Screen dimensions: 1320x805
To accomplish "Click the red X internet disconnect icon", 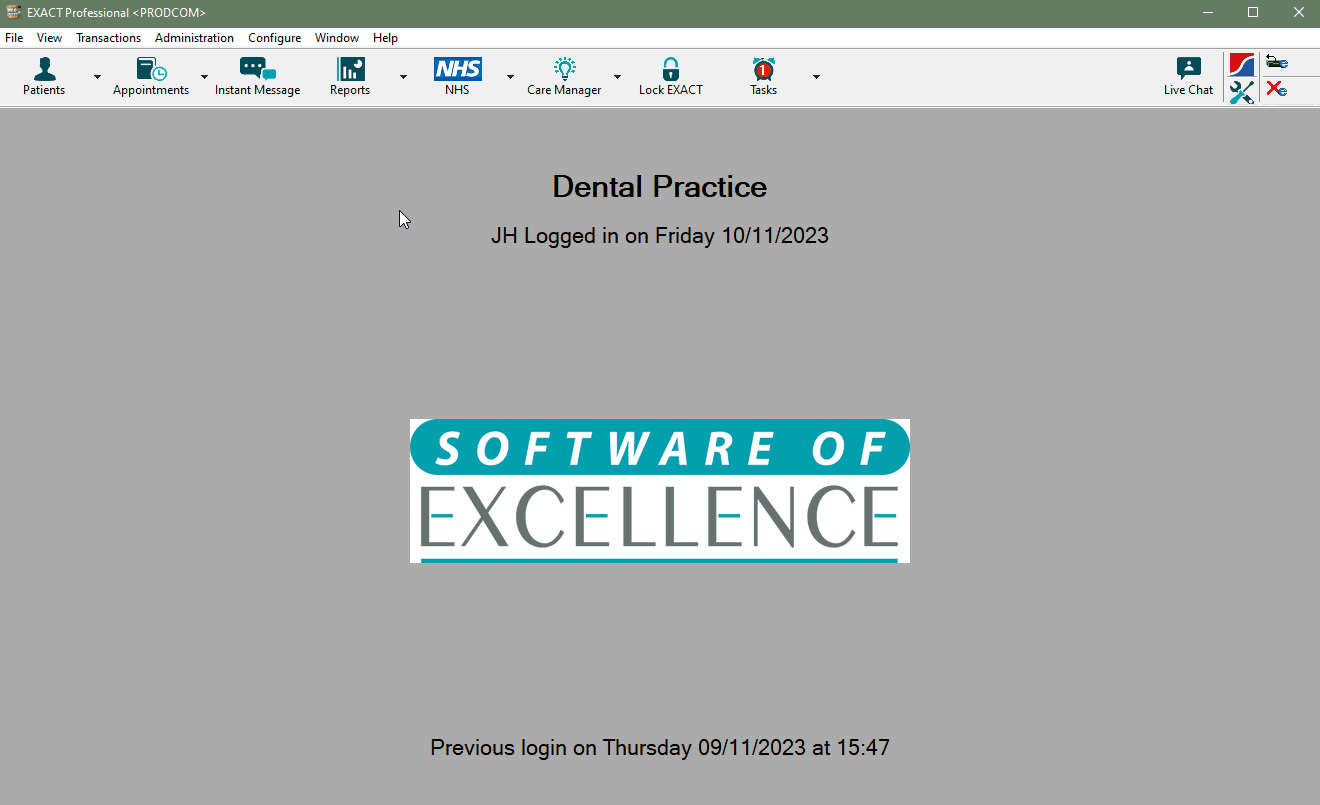I will (1276, 89).
